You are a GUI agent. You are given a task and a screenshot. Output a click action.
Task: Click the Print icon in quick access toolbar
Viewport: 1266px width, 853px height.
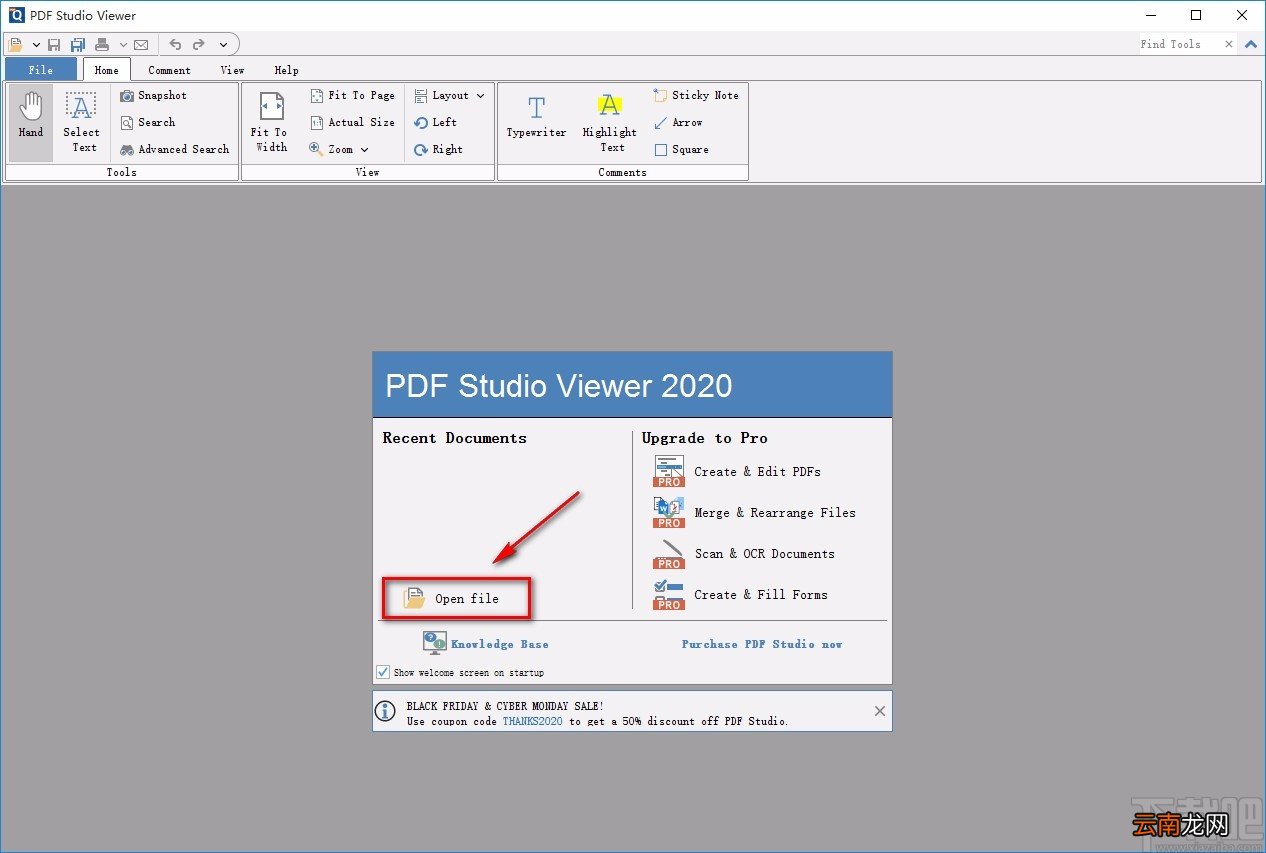[102, 44]
